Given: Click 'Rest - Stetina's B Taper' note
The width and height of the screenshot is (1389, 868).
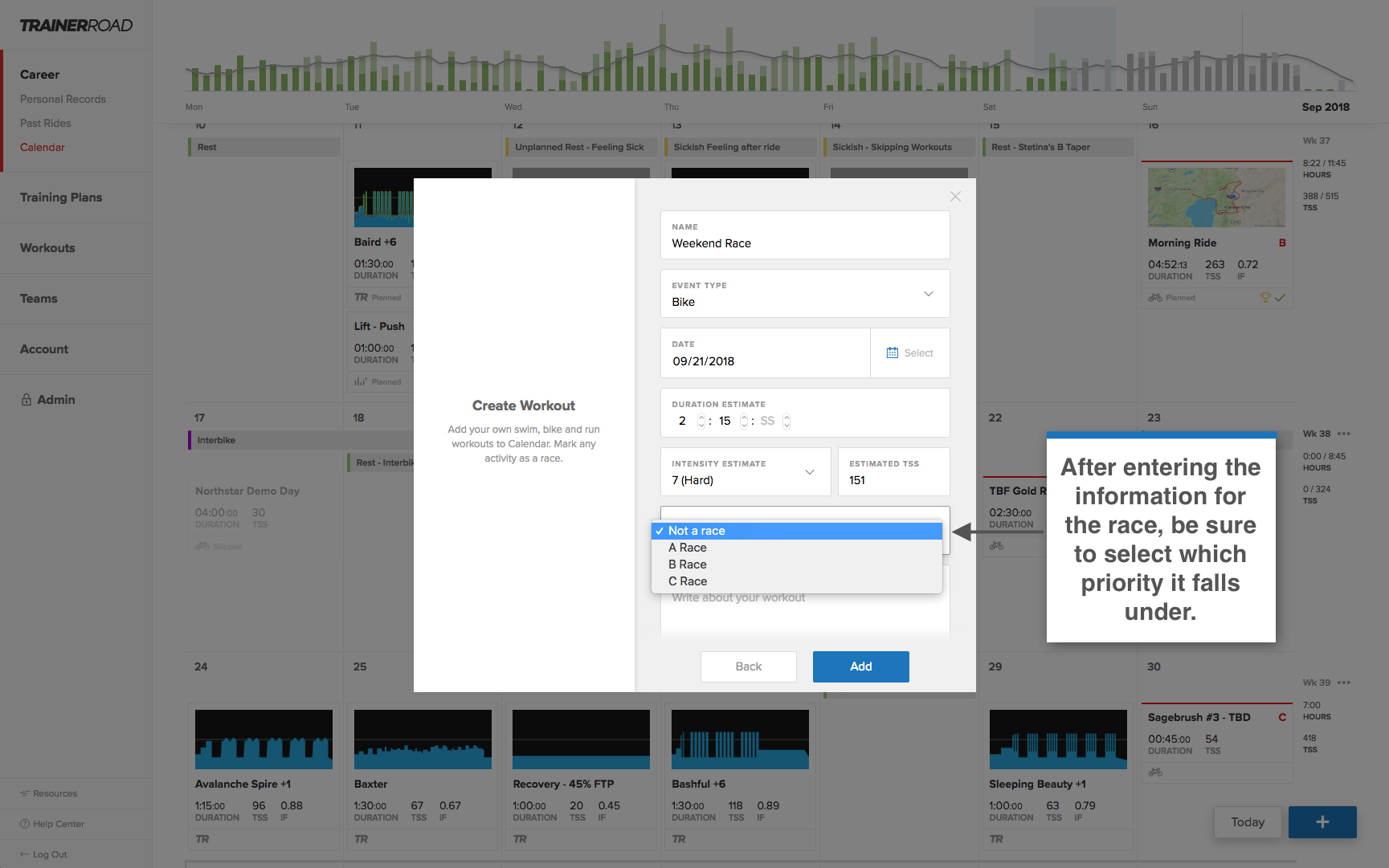Looking at the screenshot, I should [1058, 147].
